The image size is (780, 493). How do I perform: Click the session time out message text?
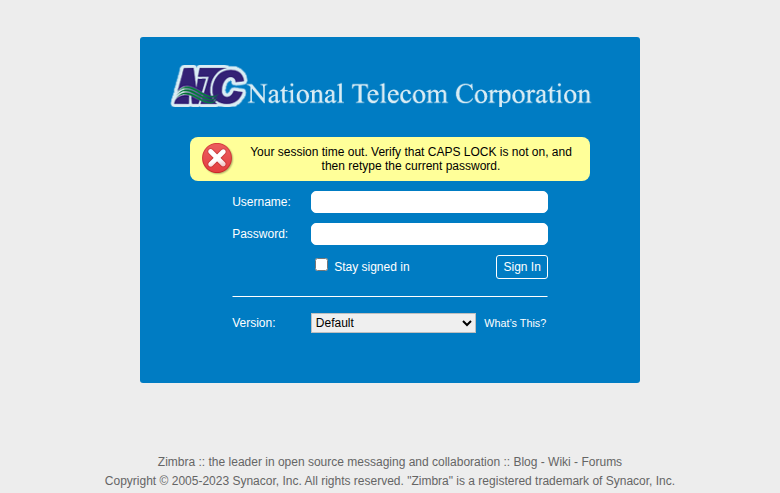tap(411, 159)
